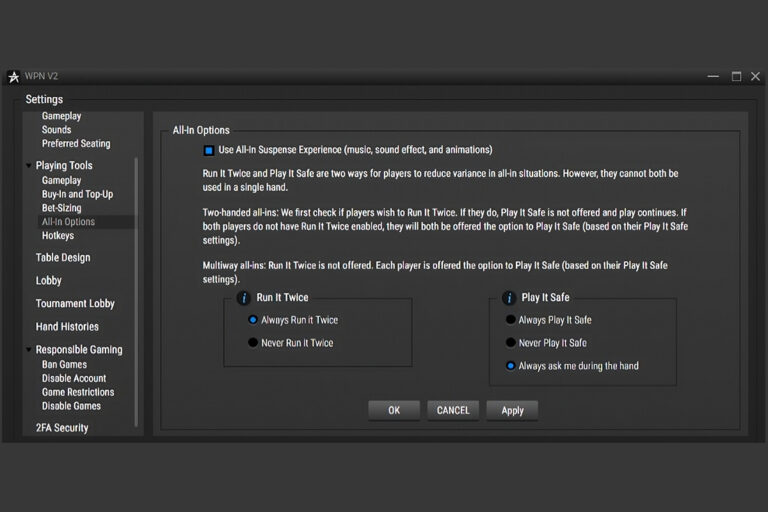Select All-In Options in sidebar
The height and width of the screenshot is (512, 768).
tap(68, 221)
